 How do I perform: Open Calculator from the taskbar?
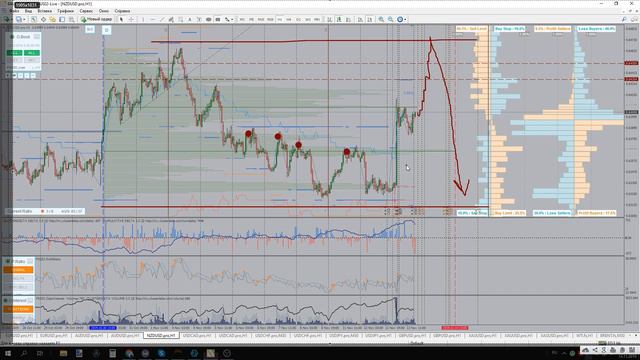tap(112, 353)
